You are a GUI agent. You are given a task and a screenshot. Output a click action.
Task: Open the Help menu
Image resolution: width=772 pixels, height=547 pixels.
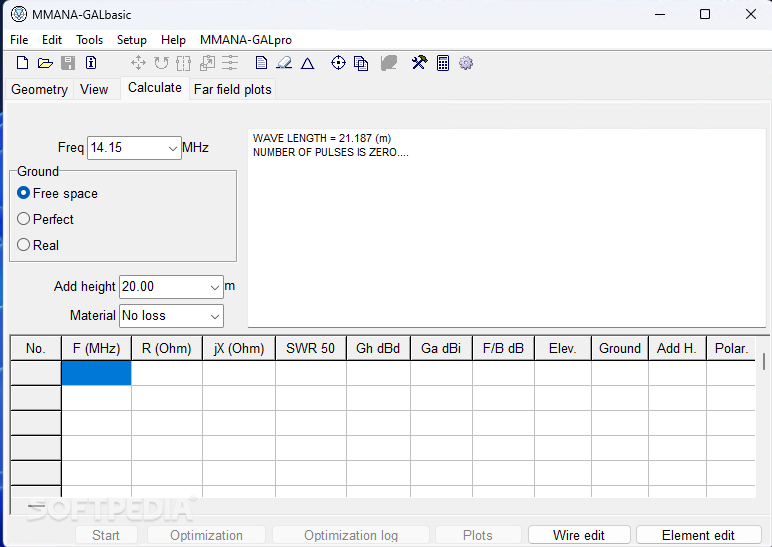[x=173, y=40]
